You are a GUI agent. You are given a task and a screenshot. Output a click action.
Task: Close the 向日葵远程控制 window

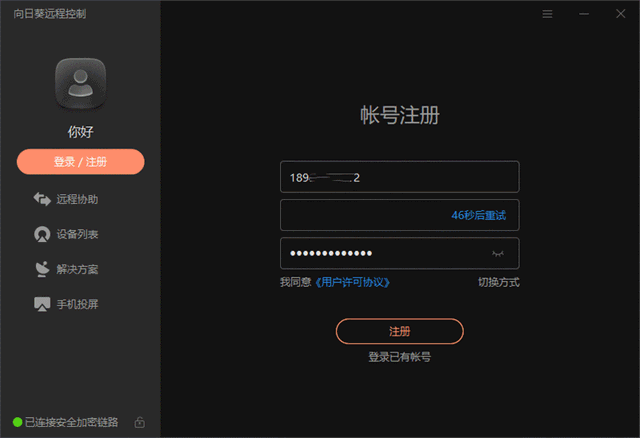620,14
